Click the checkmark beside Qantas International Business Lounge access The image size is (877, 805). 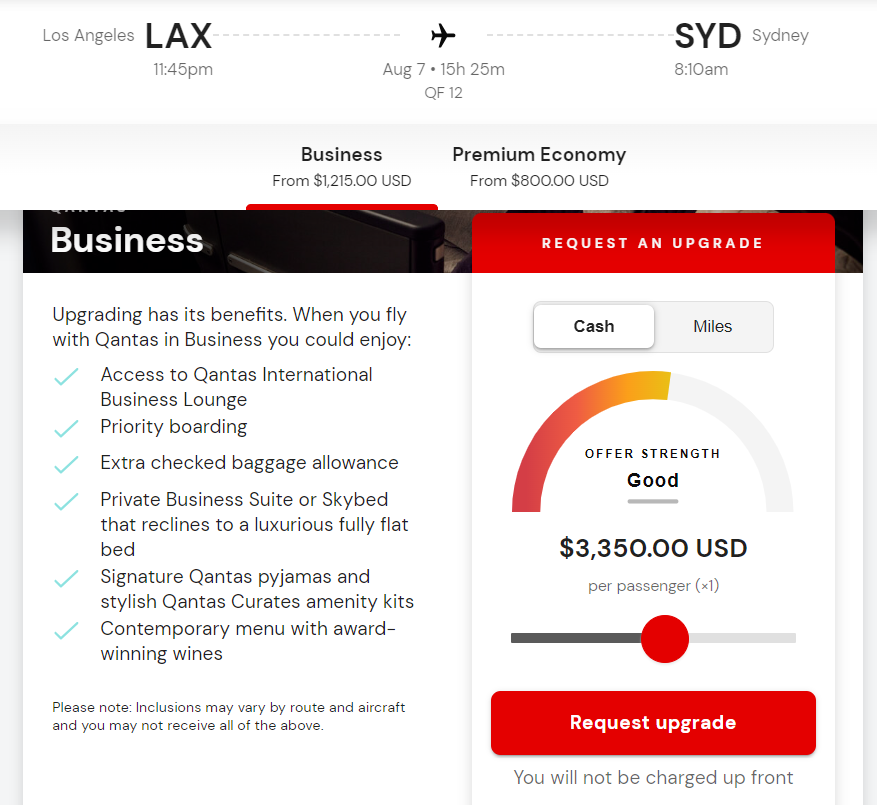click(67, 377)
